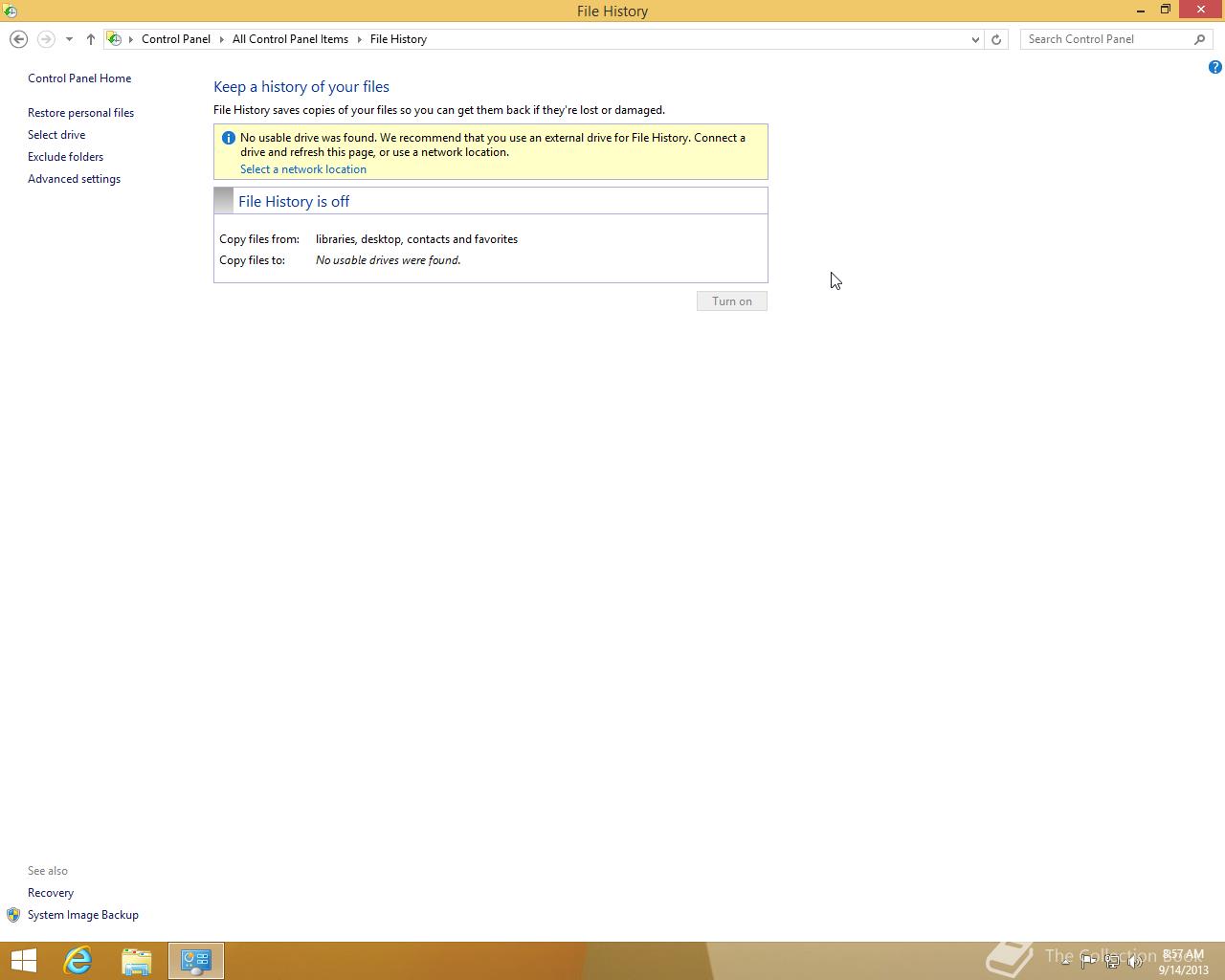The image size is (1225, 980).
Task: Open Help with the question mark icon
Action: pos(1214,67)
